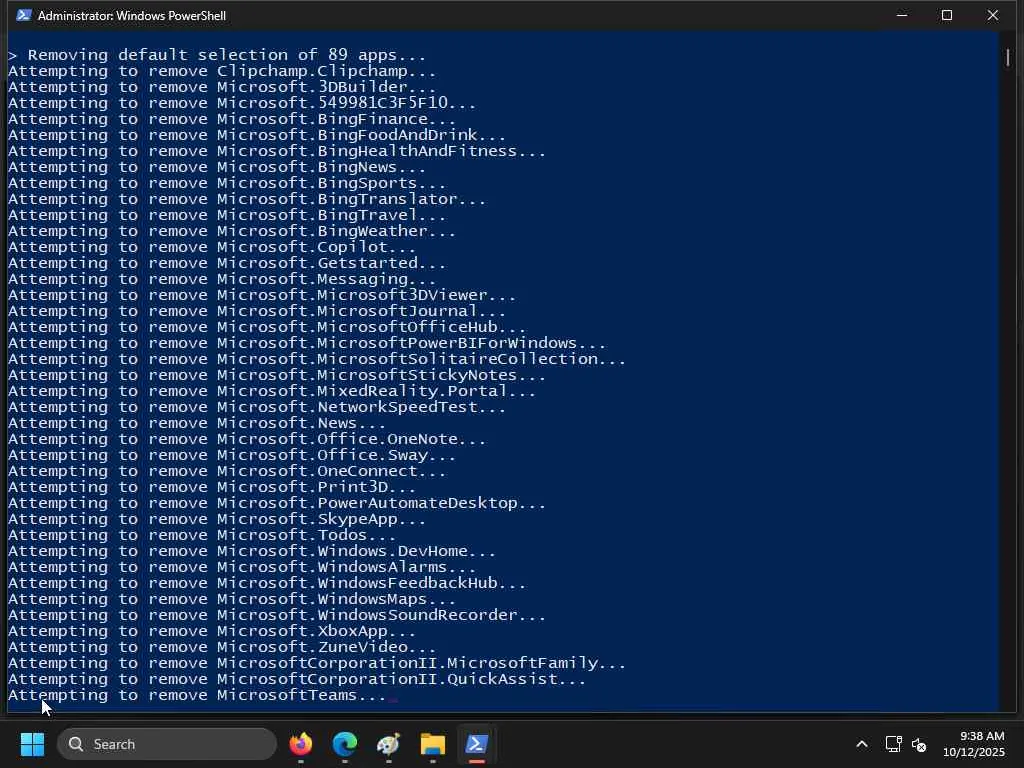Screen dimensions: 1024x768
Task: Click the taskbar Search box
Action: pos(167,744)
